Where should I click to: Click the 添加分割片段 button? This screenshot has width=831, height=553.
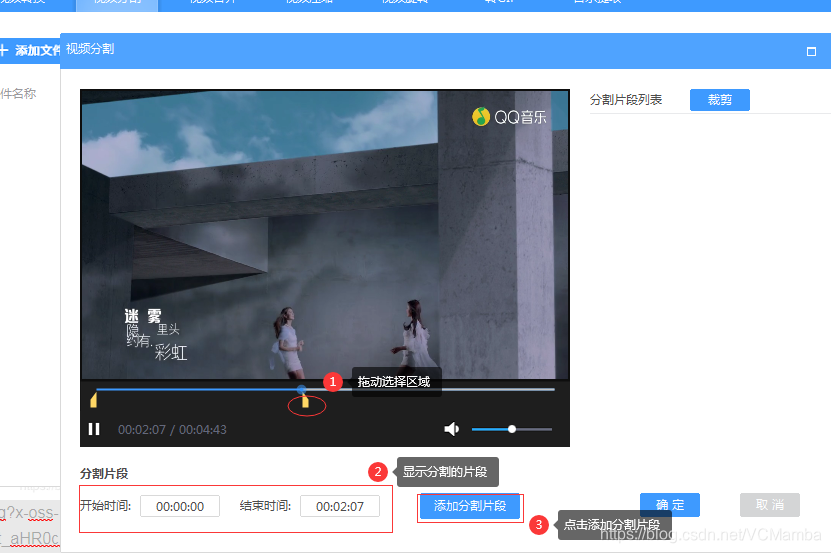(470, 506)
